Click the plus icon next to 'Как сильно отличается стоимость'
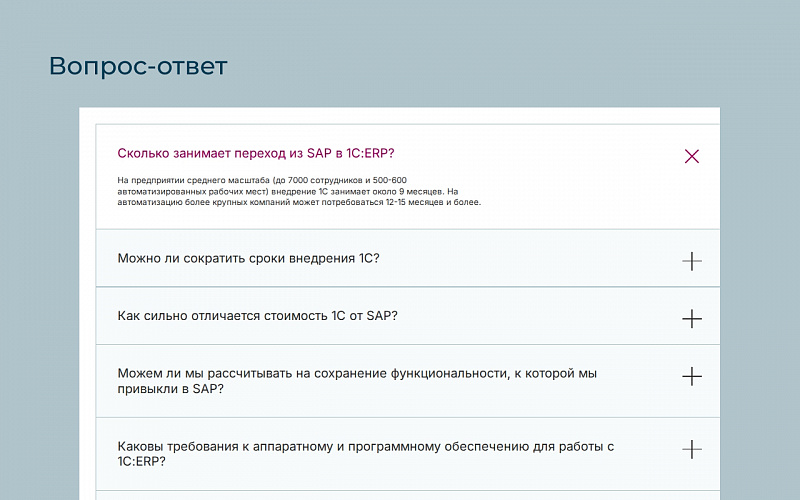800x500 pixels. (691, 319)
